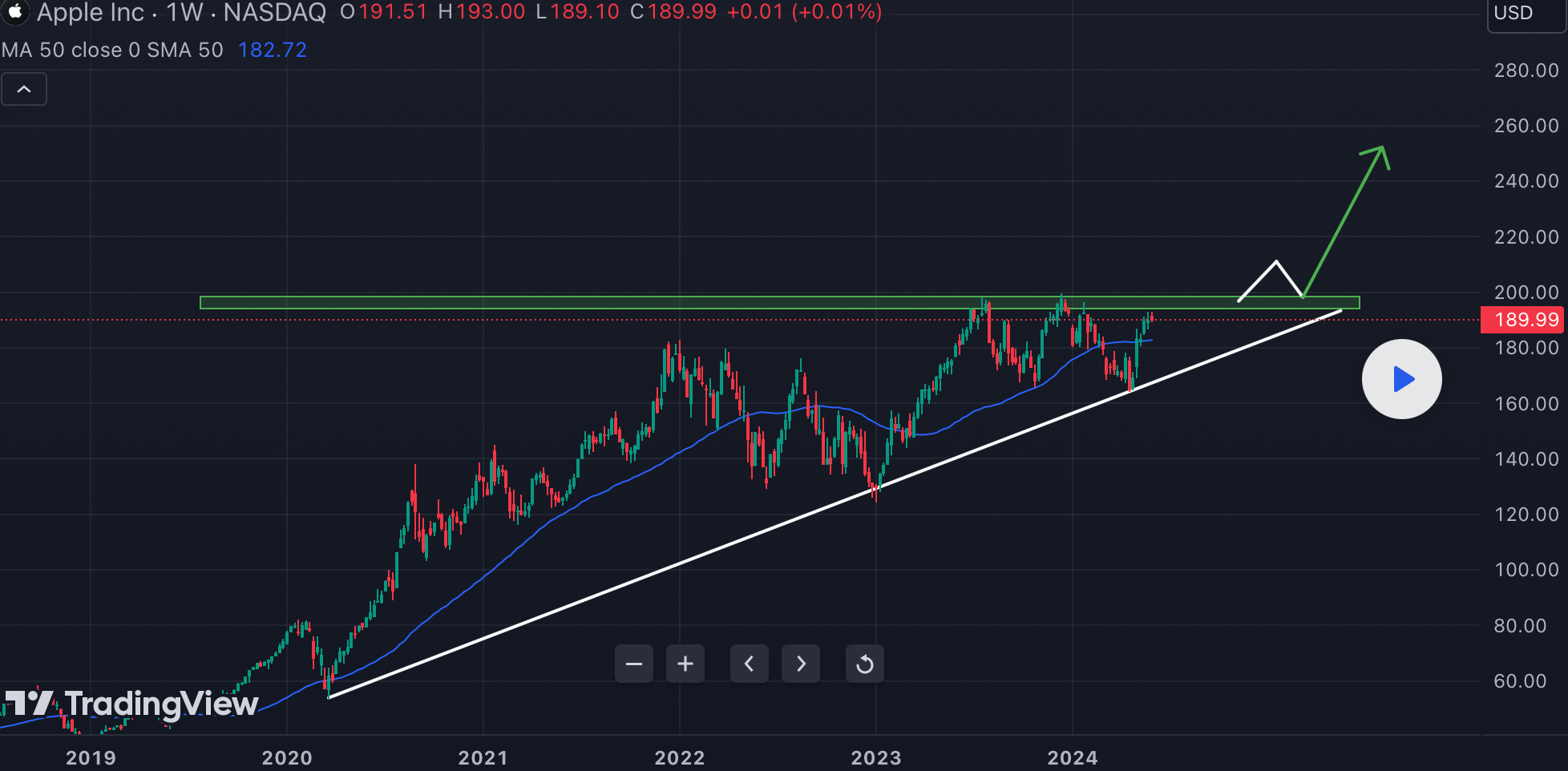Click the current price label 189.99
This screenshot has height=771, width=1568.
1523,320
